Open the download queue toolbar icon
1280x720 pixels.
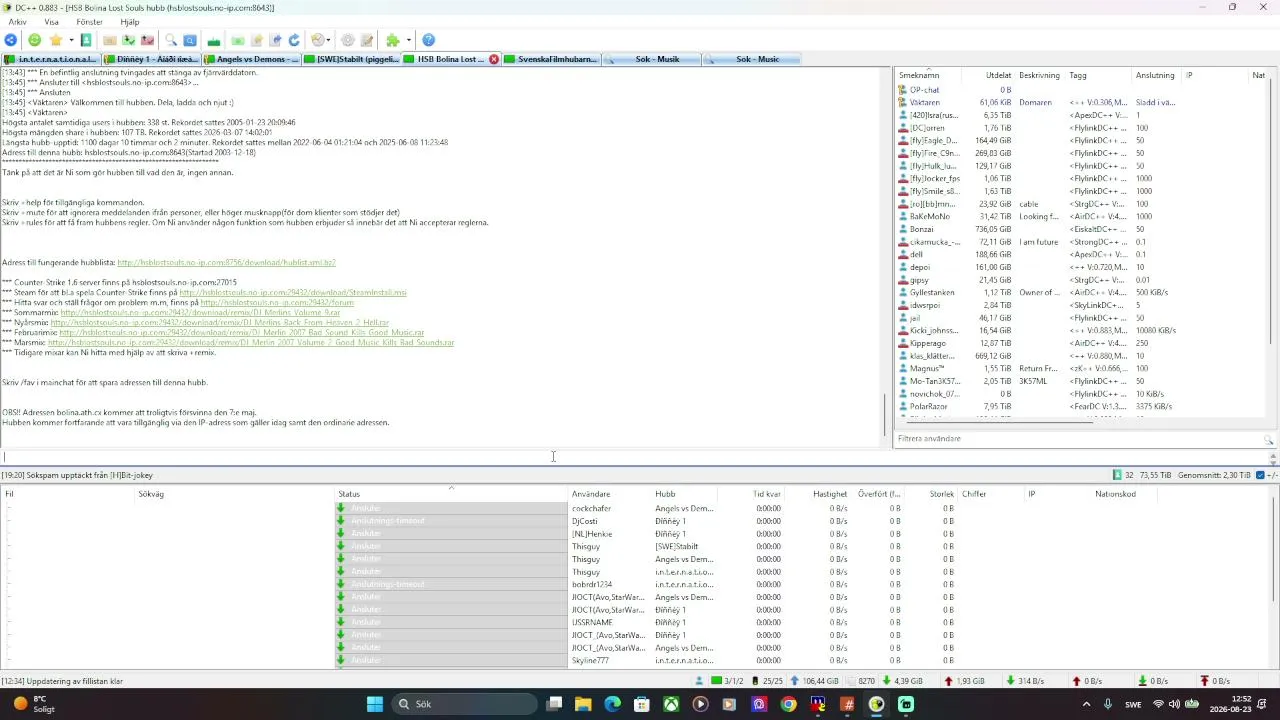coord(110,40)
